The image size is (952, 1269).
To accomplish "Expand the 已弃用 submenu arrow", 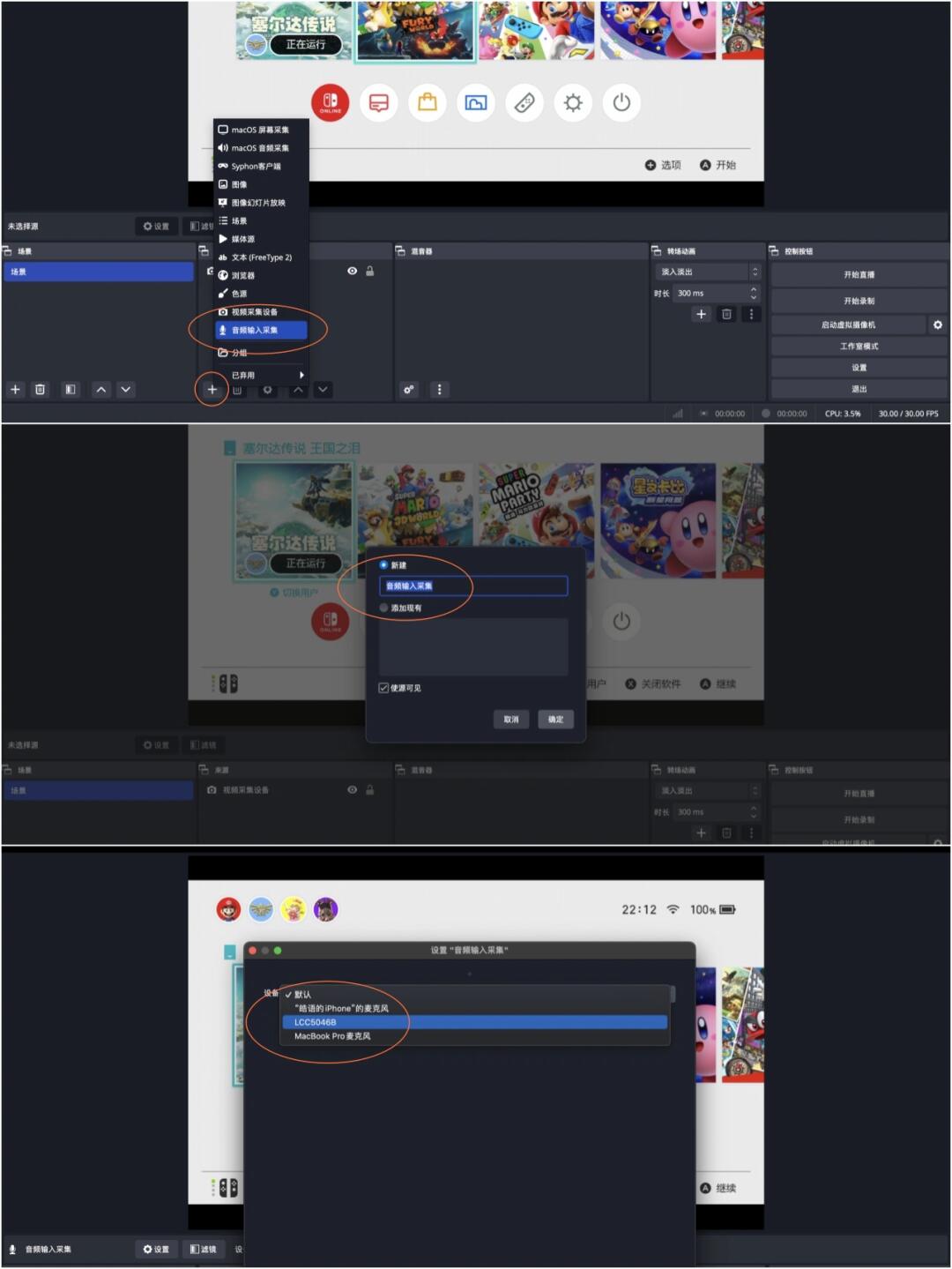I will pyautogui.click(x=301, y=375).
